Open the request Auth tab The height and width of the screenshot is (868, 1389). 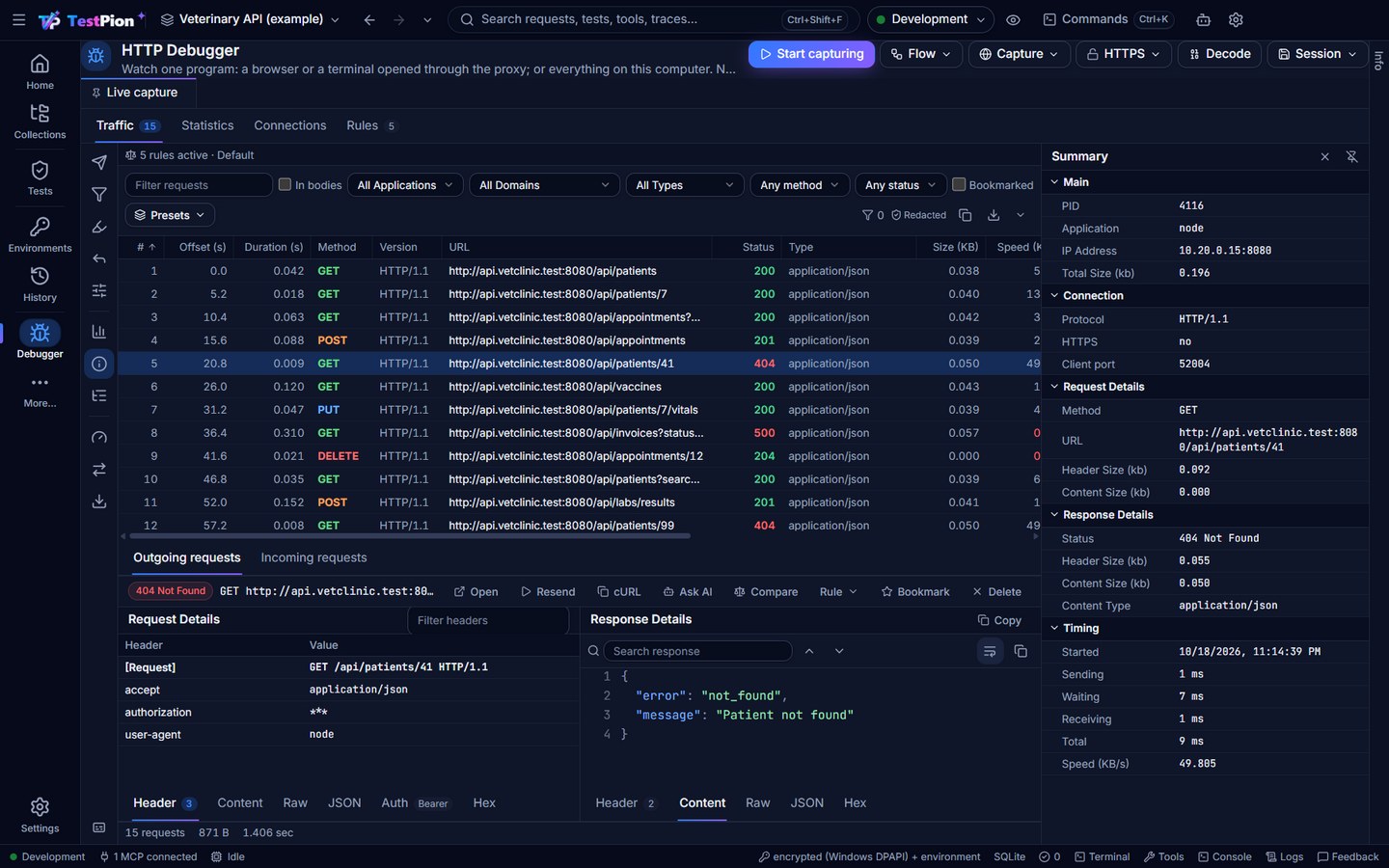(415, 802)
